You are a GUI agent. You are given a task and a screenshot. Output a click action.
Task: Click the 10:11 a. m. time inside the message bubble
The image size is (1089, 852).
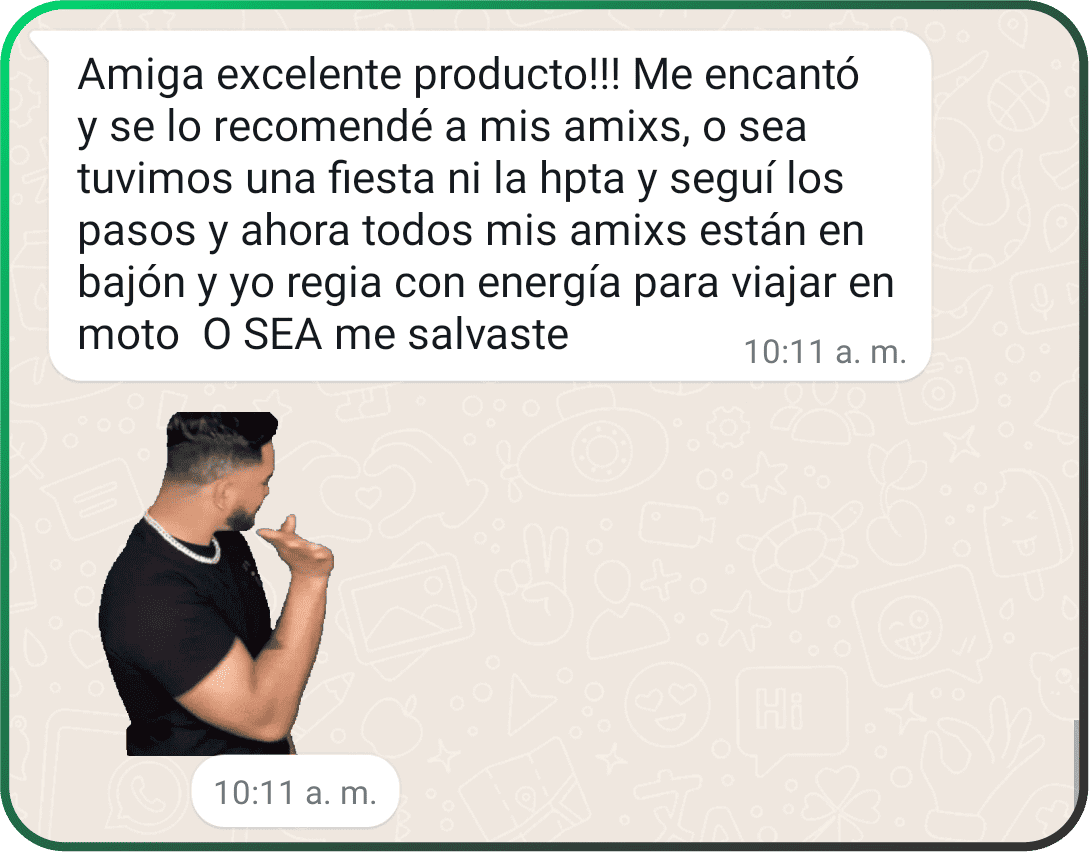(825, 352)
